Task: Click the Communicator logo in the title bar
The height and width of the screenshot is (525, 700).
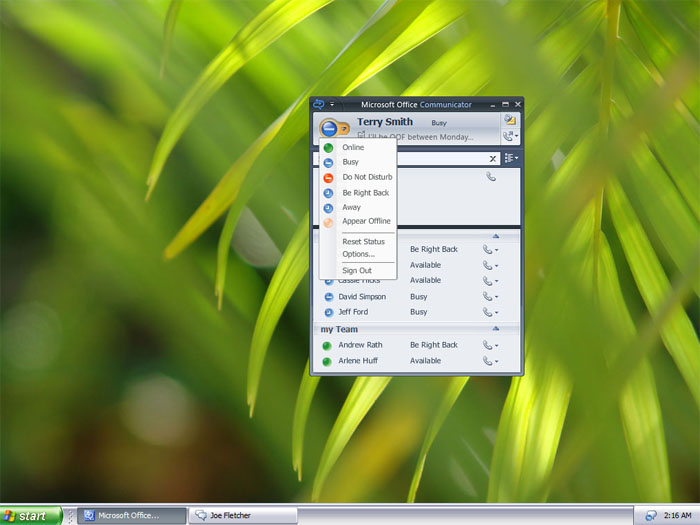Action: click(x=318, y=104)
